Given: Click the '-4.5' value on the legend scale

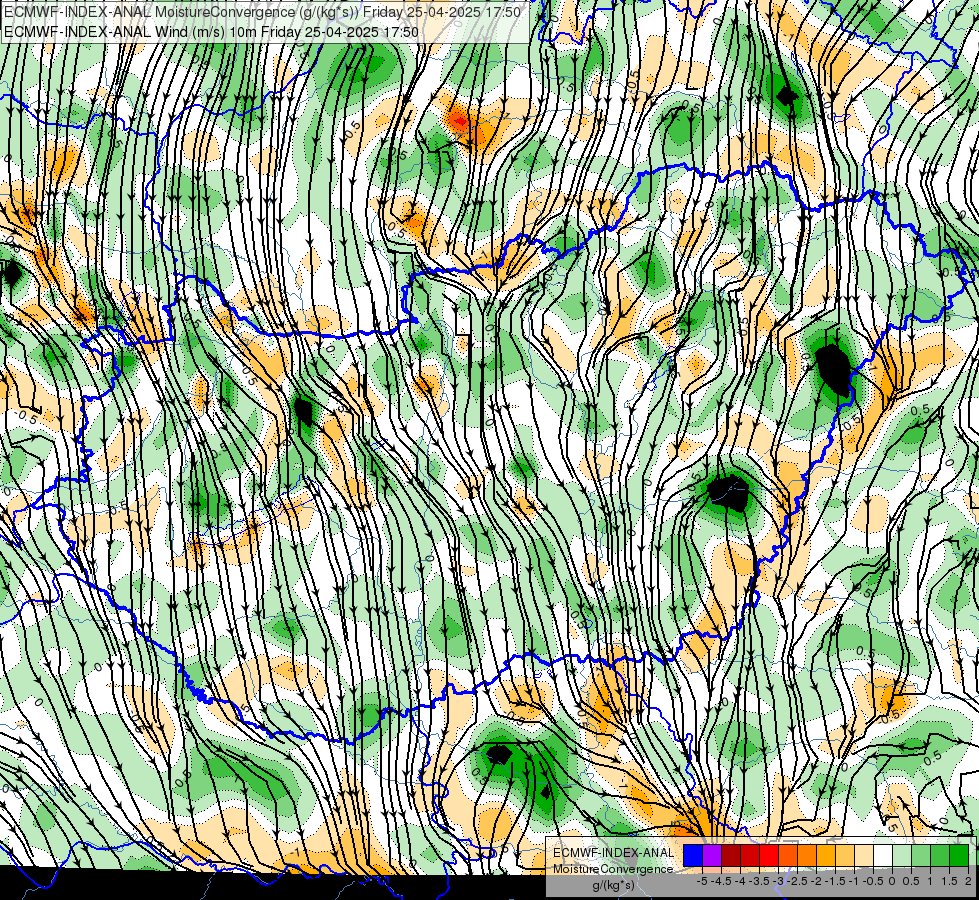Looking at the screenshot, I should pos(722,881).
